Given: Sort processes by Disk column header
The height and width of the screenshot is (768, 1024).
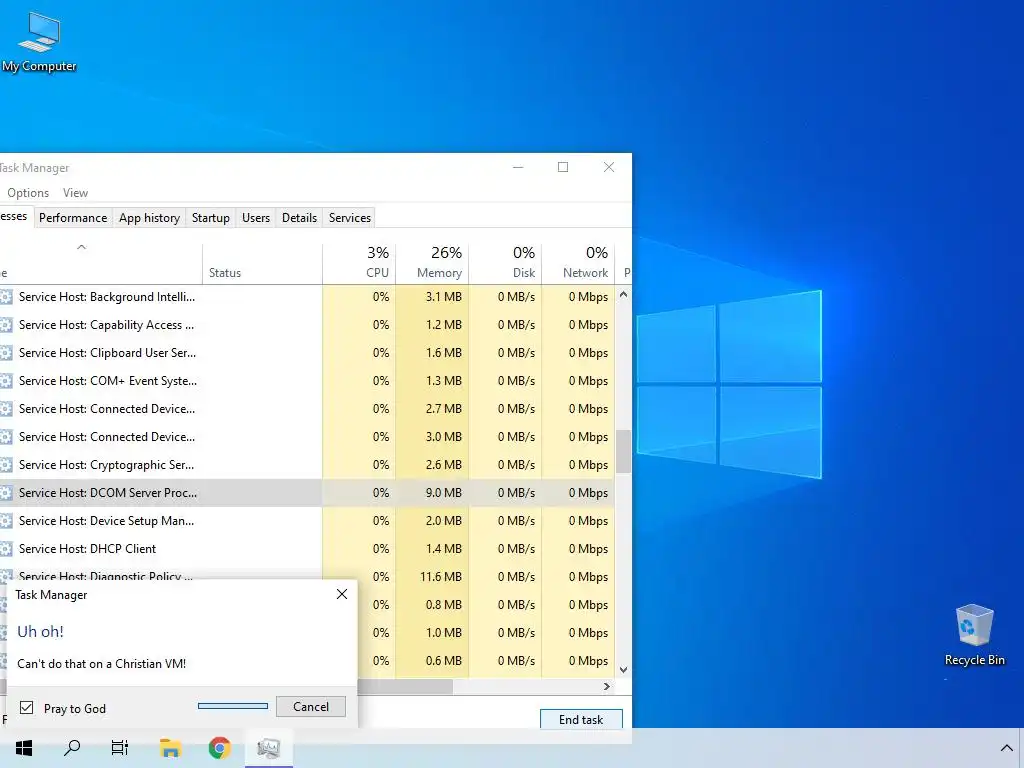Looking at the screenshot, I should [x=505, y=263].
